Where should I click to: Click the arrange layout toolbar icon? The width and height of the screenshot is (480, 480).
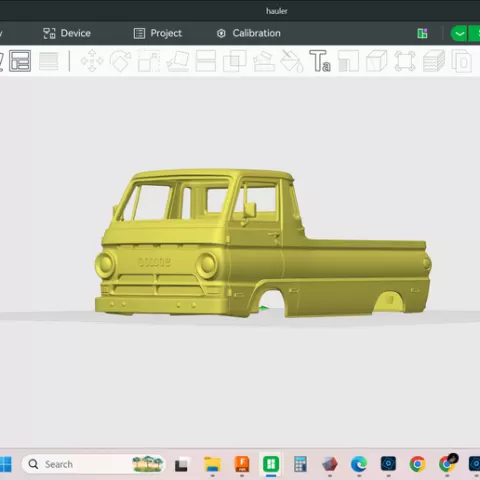click(20, 61)
